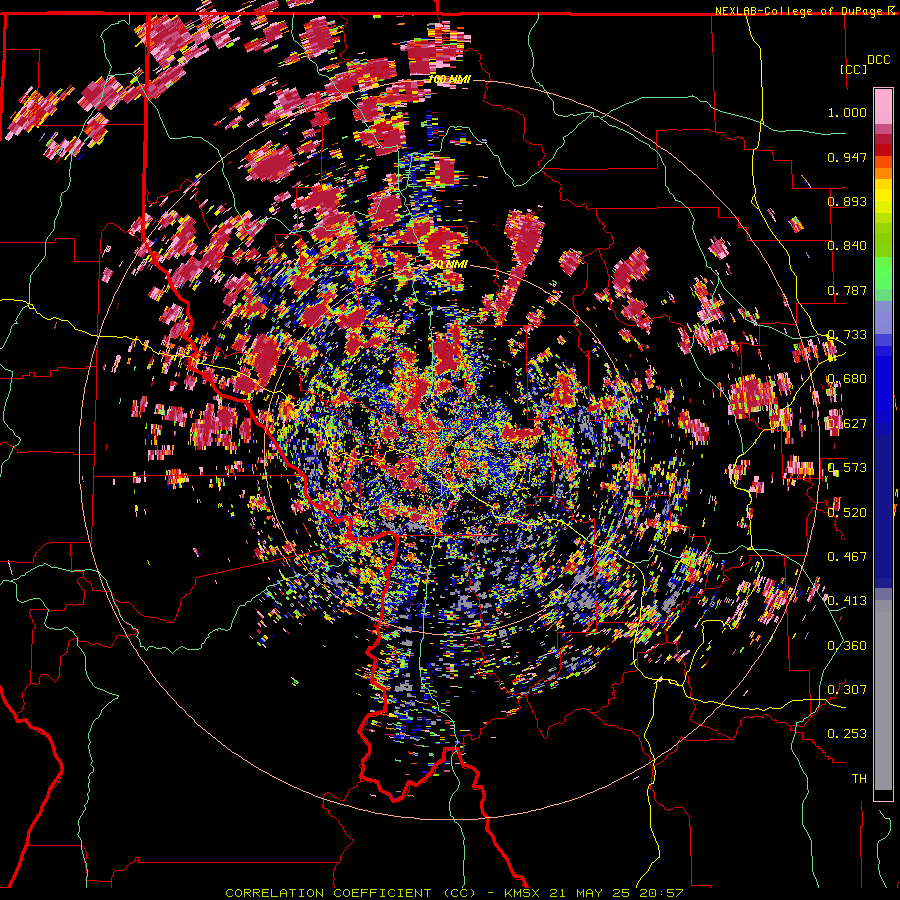Pick the gray color bar segment
Screen dimensions: 900x900
(x=883, y=695)
